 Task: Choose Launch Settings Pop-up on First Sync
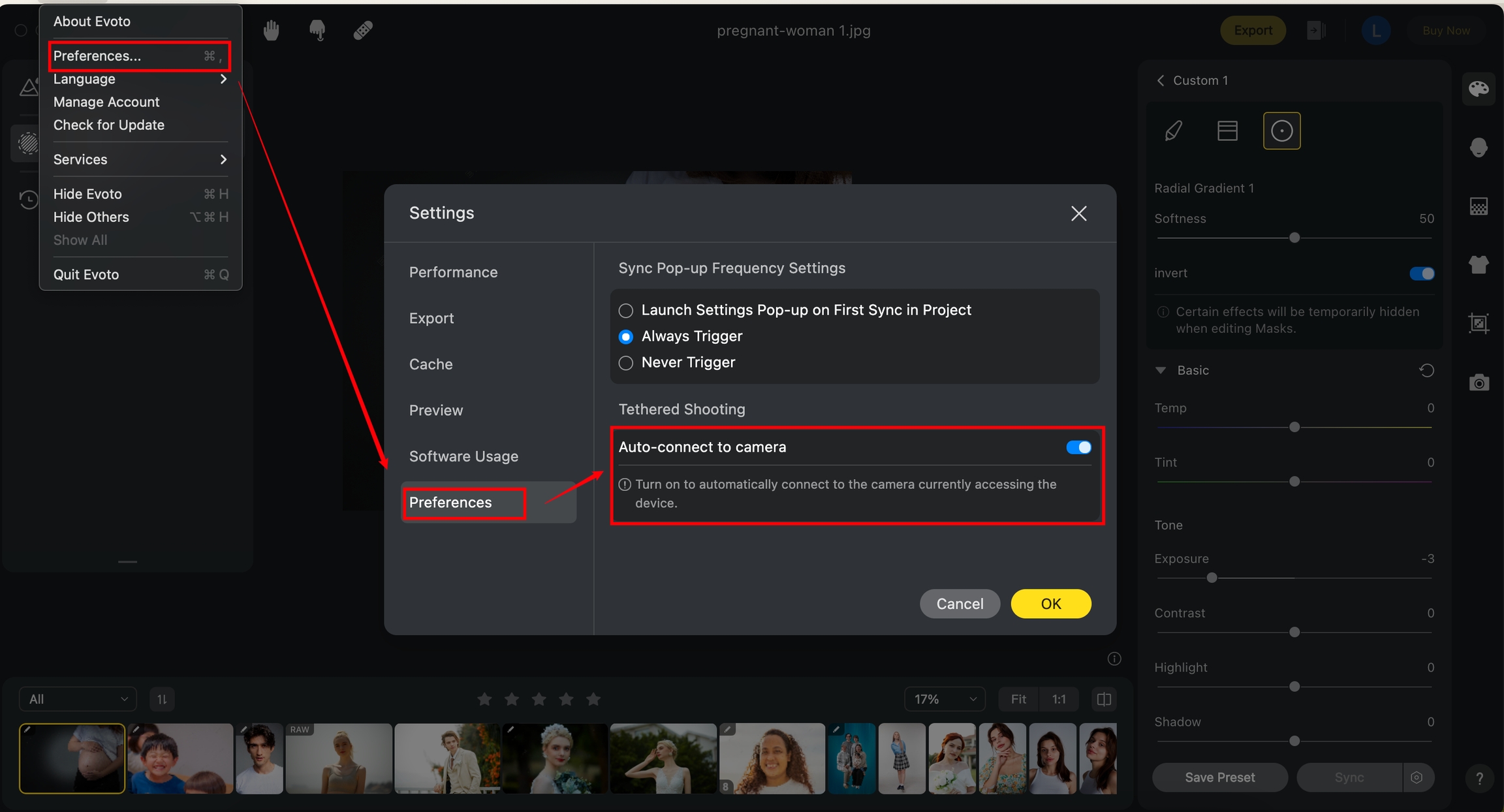click(626, 311)
